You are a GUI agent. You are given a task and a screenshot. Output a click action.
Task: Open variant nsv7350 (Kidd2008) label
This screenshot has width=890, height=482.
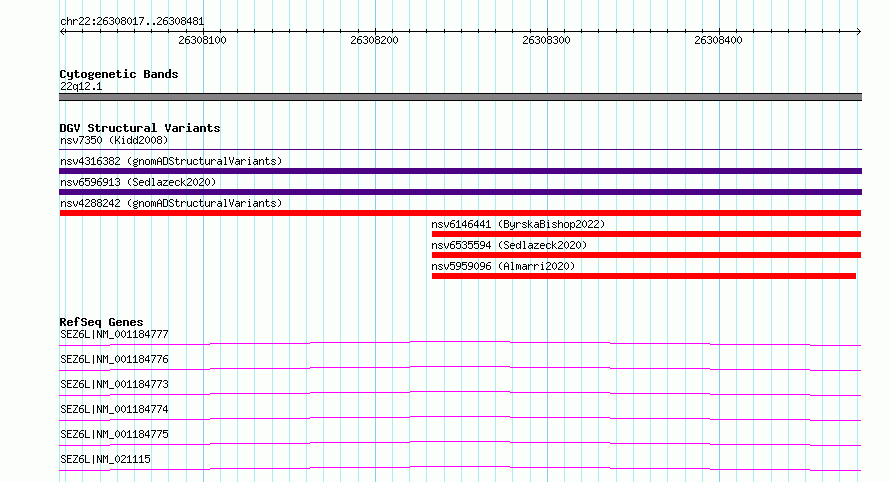(114, 140)
